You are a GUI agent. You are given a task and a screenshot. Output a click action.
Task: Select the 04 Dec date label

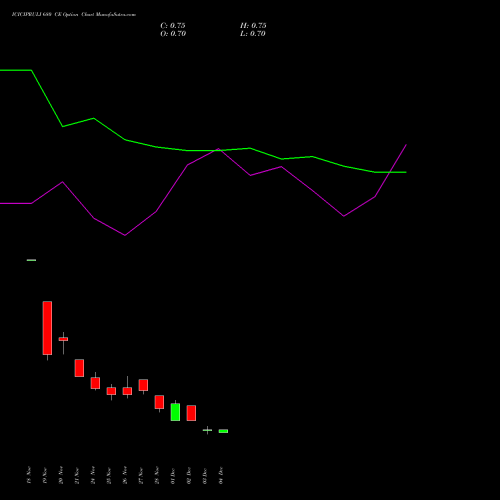221,475
